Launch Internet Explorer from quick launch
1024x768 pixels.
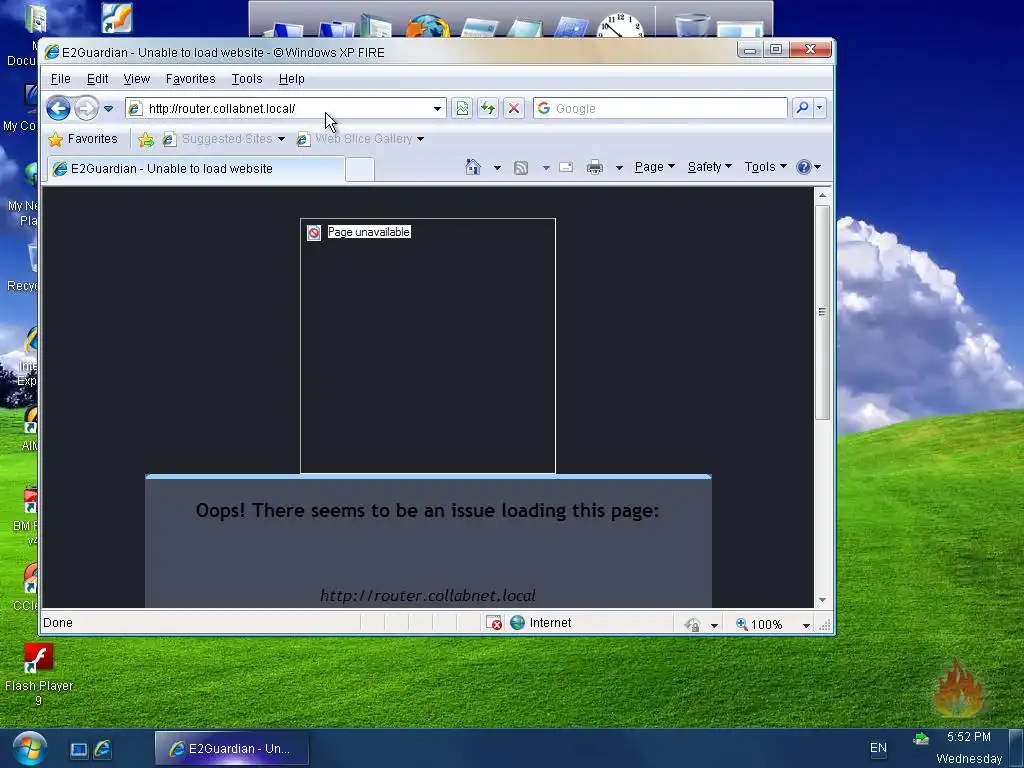point(103,749)
